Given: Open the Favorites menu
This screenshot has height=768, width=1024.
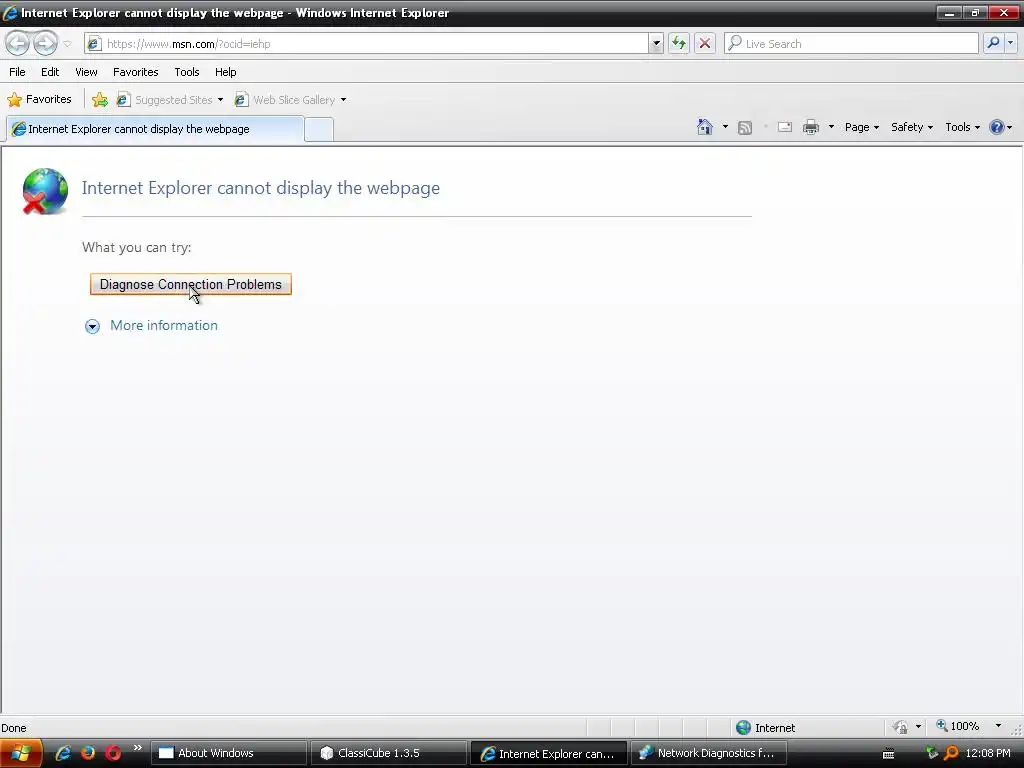Looking at the screenshot, I should (x=135, y=72).
